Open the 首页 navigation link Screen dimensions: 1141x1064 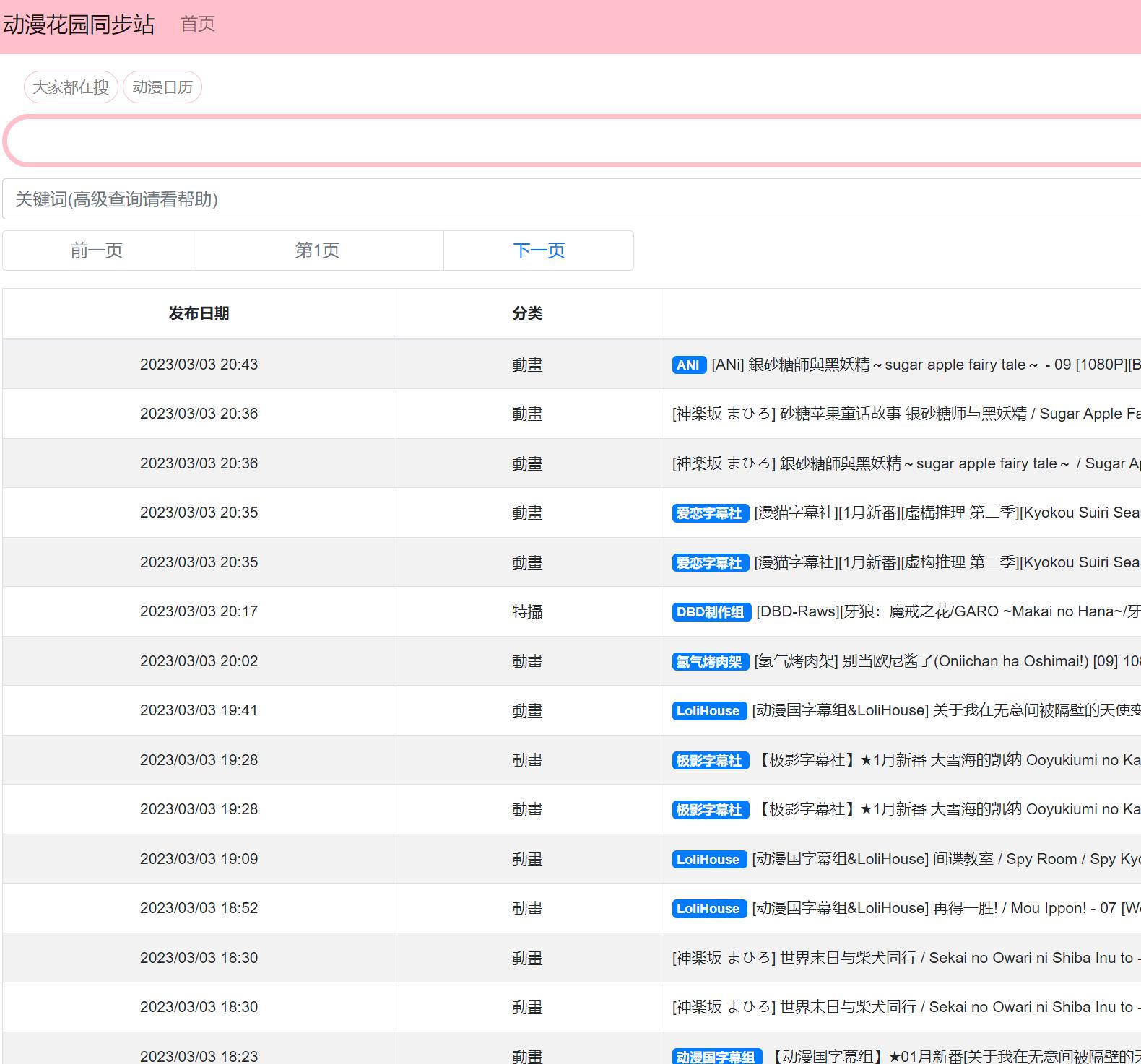198,25
